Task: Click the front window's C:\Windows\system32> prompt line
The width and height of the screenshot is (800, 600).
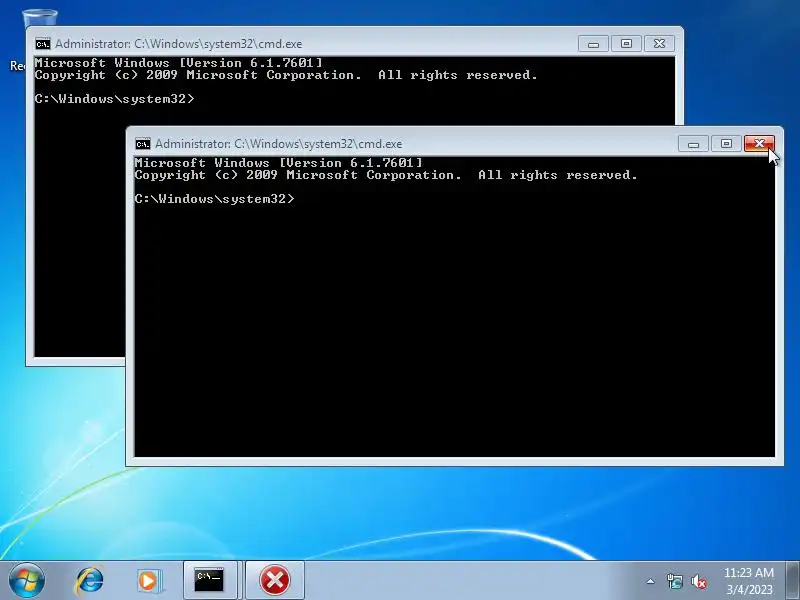Action: pos(215,198)
